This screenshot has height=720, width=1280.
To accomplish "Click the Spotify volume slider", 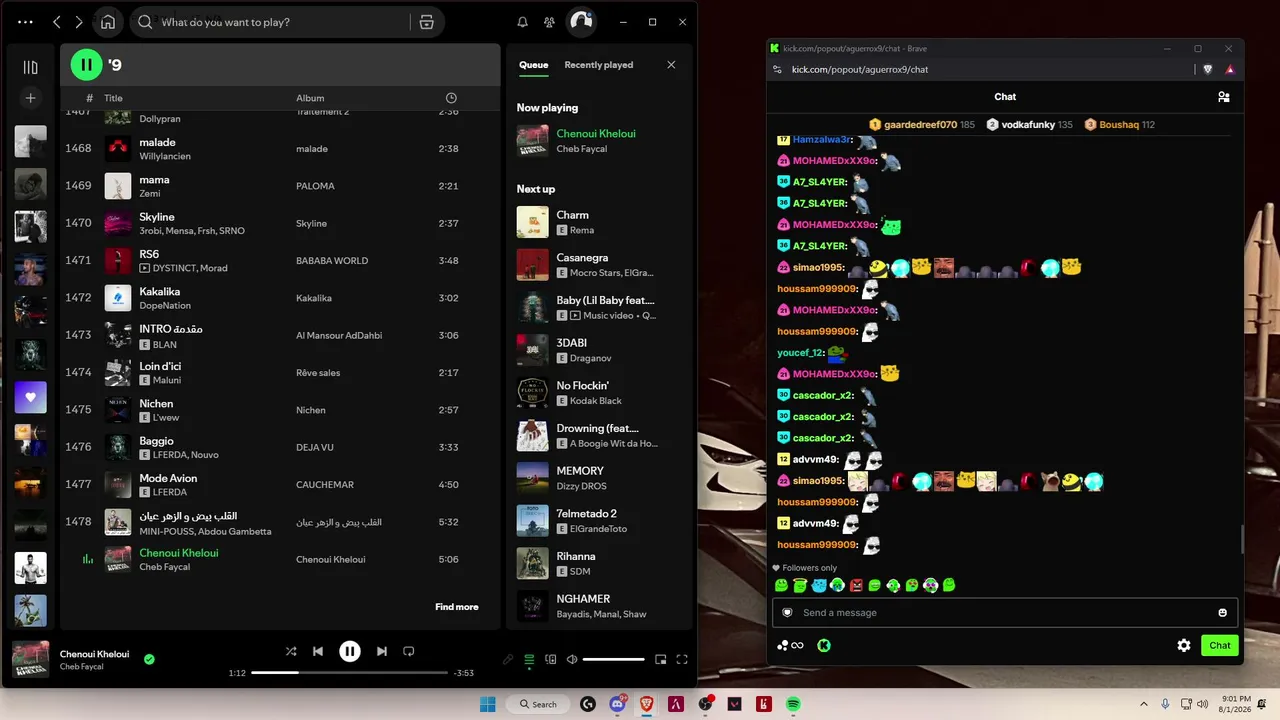I will pos(614,659).
